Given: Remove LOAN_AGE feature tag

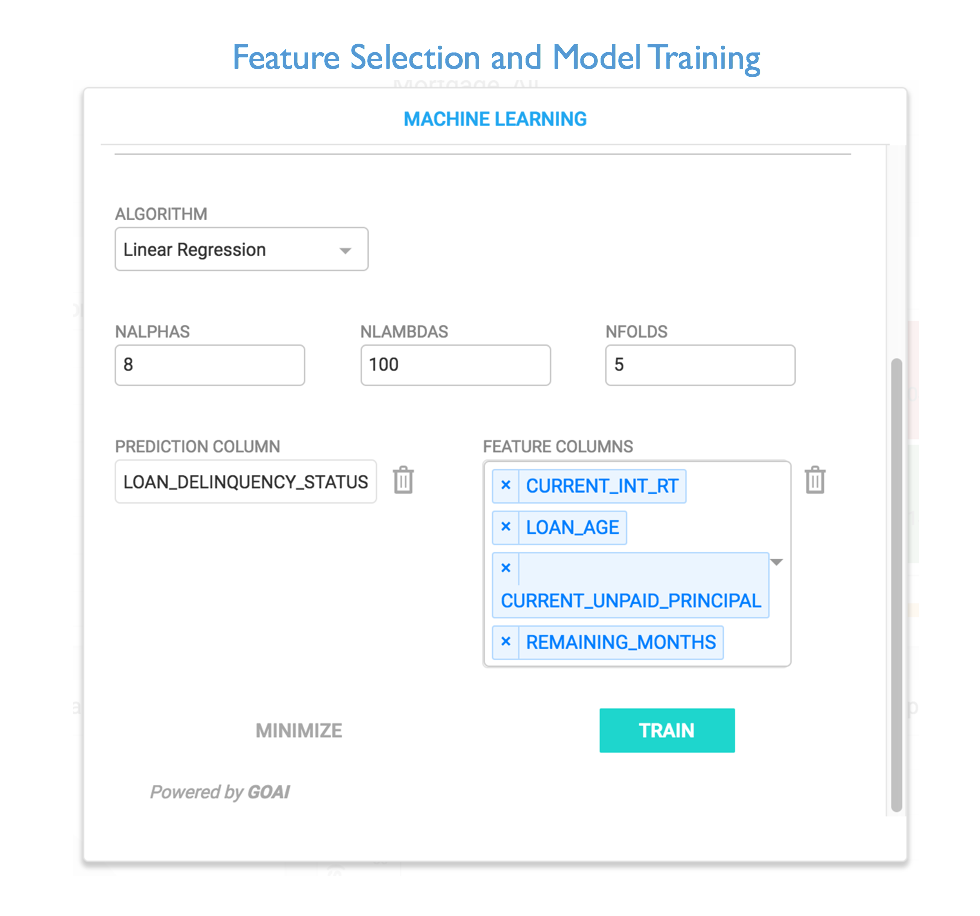Looking at the screenshot, I should [506, 527].
